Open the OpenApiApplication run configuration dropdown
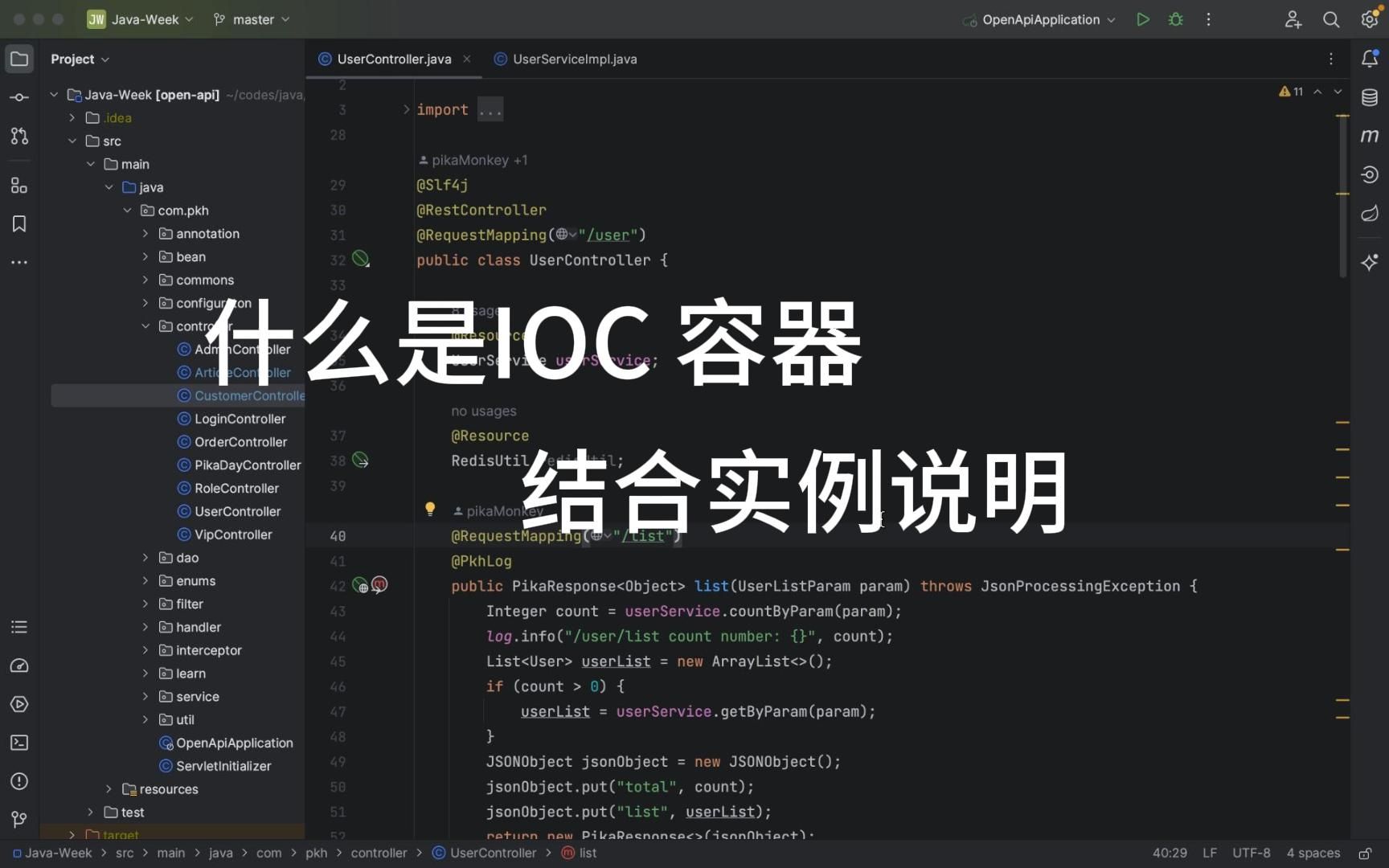Screen dimensions: 1389x868 coord(1040,19)
